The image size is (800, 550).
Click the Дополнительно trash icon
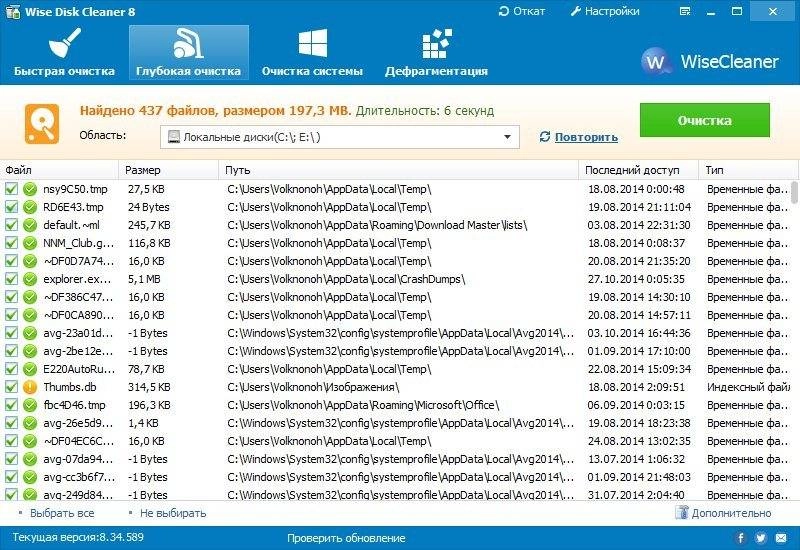tap(682, 512)
